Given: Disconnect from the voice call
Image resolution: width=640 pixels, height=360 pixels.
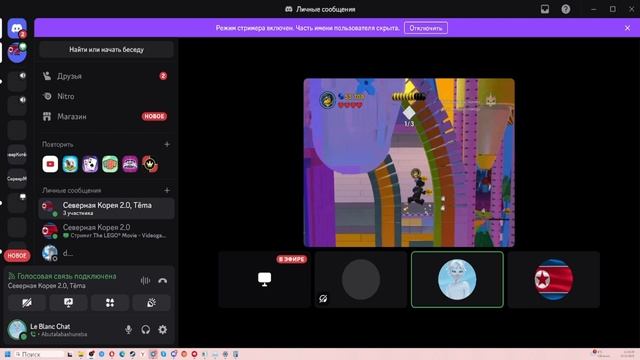Looking at the screenshot, I should tap(162, 281).
